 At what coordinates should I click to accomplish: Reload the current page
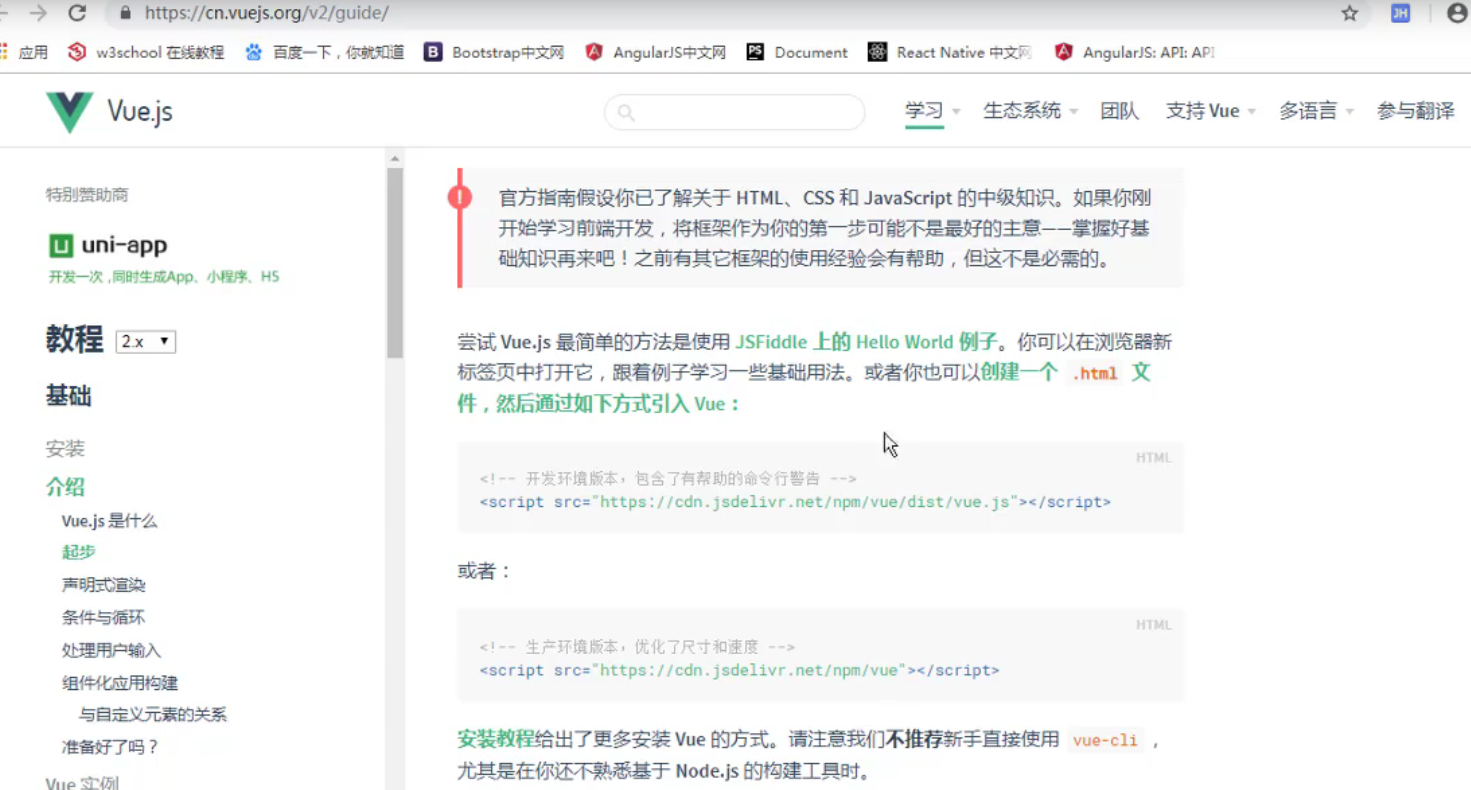(x=79, y=14)
